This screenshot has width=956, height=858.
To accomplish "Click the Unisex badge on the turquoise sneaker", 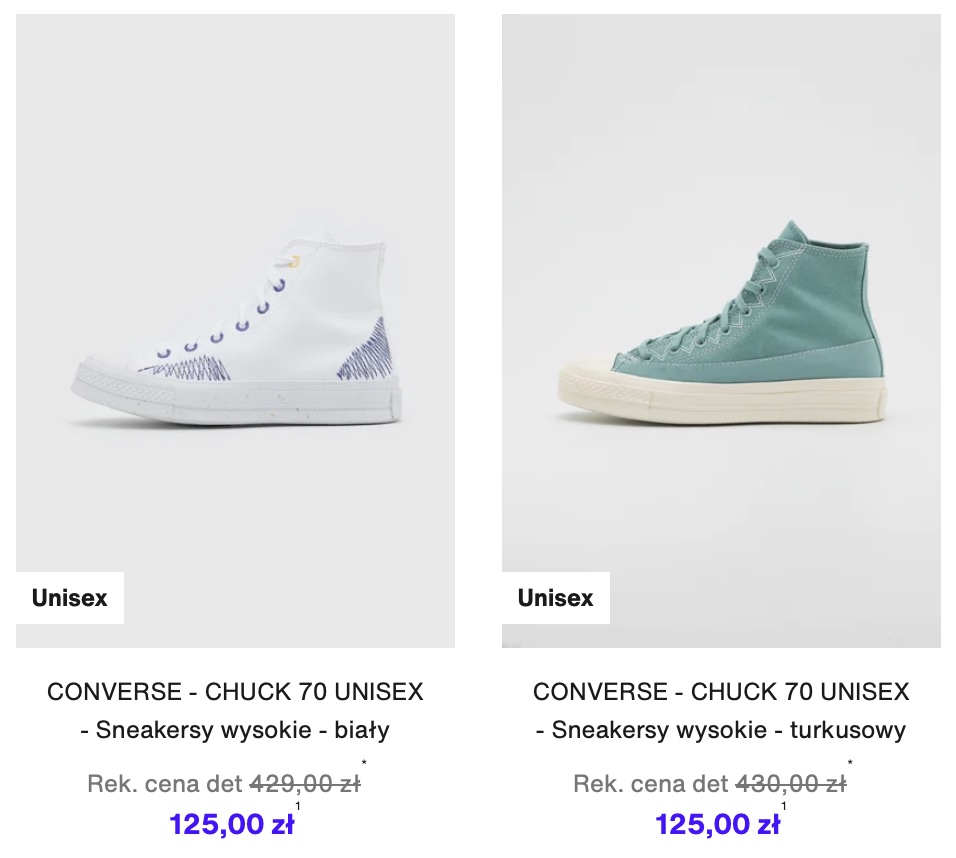I will point(555,598).
